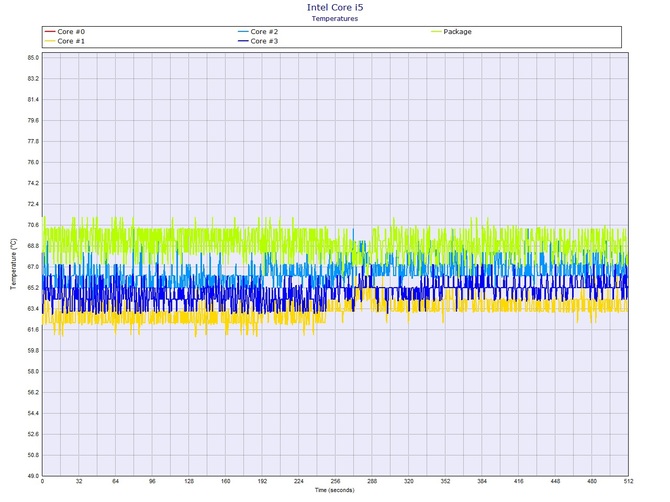Click the 70.6 temperature axis tick
Viewport: 670px width, 502px height.
[x=33, y=225]
